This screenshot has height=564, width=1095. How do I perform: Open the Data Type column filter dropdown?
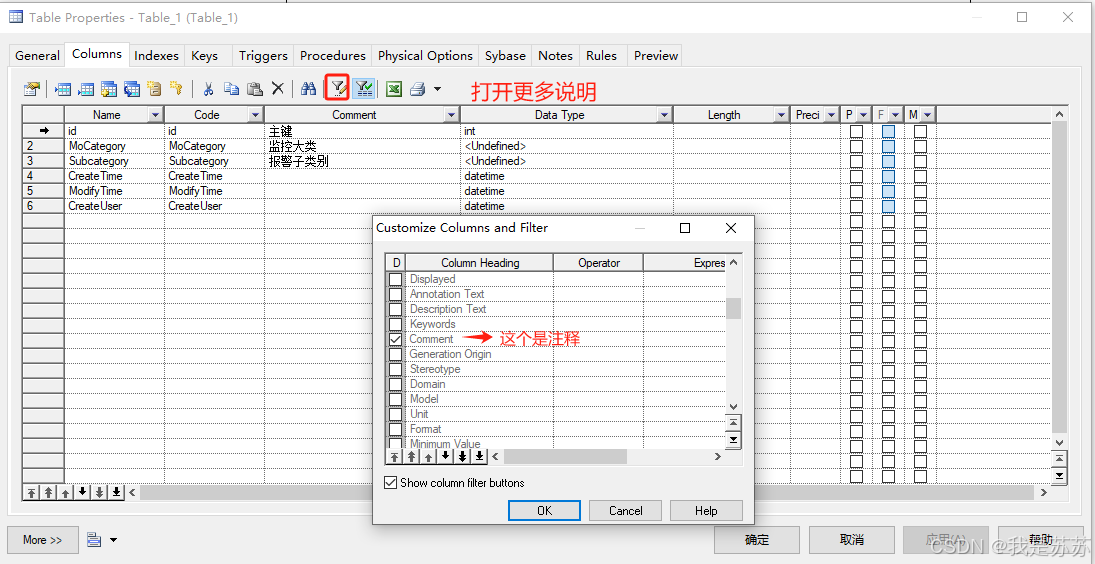[664, 115]
